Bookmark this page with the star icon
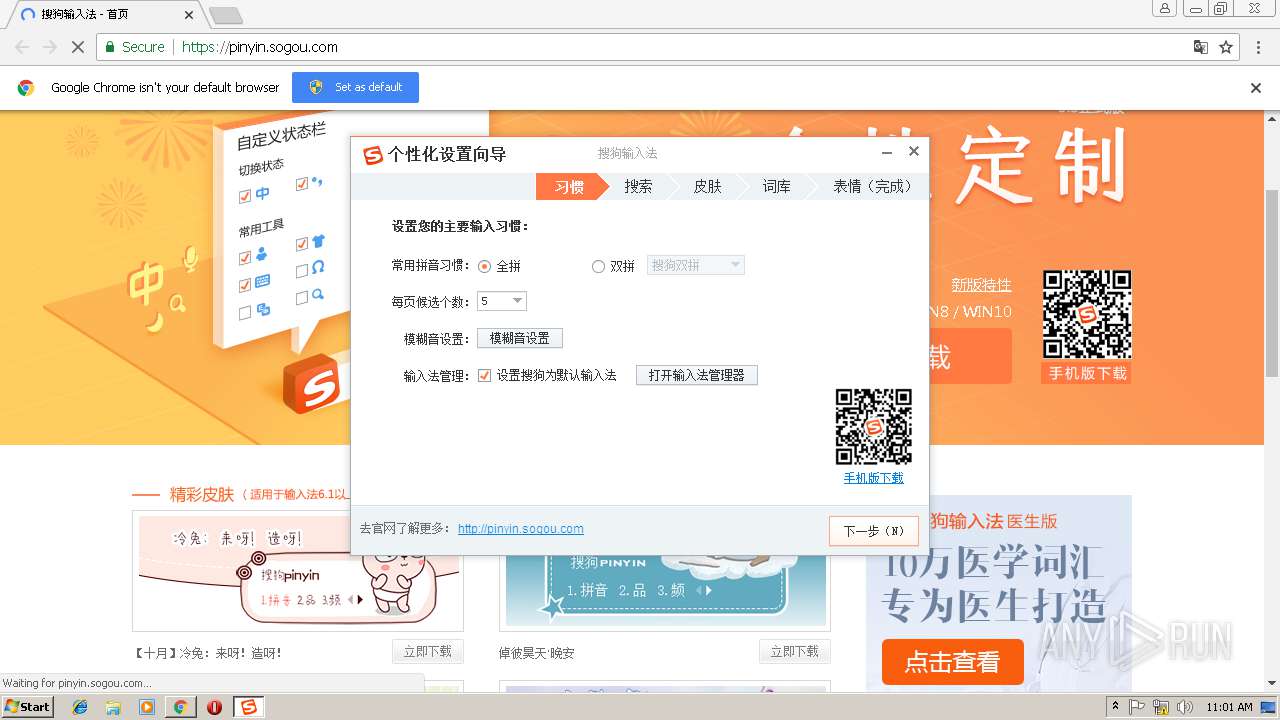Viewport: 1280px width, 720px height. (1226, 47)
